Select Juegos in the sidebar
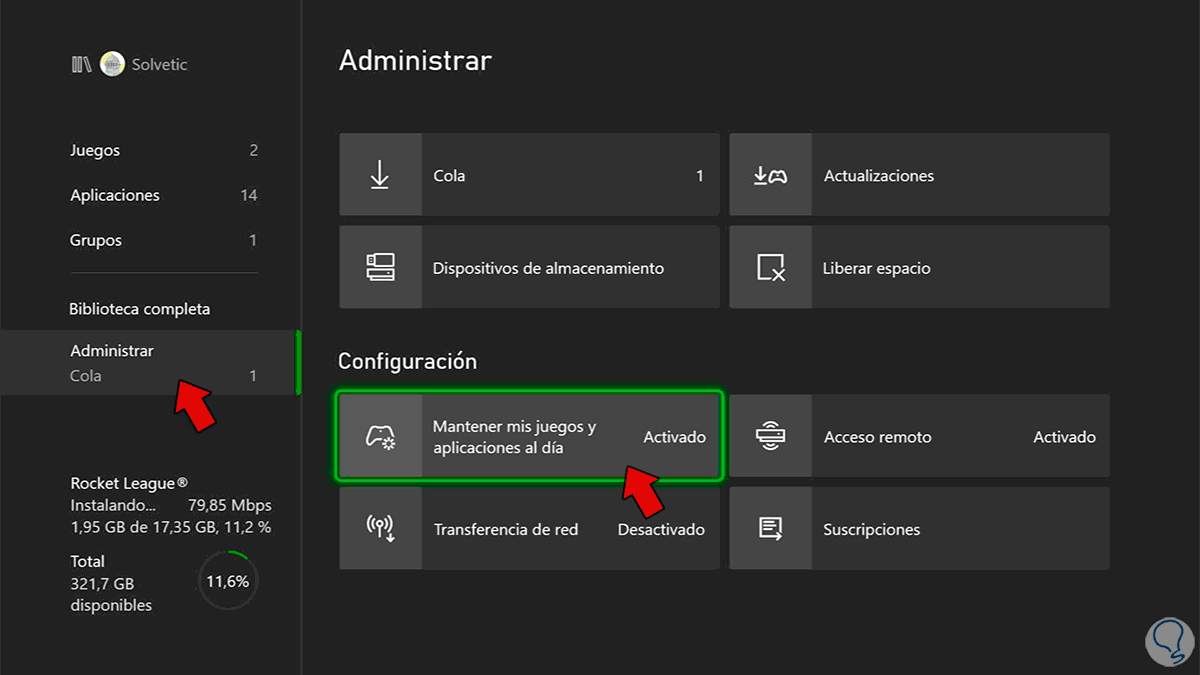1200x675 pixels. 95,151
